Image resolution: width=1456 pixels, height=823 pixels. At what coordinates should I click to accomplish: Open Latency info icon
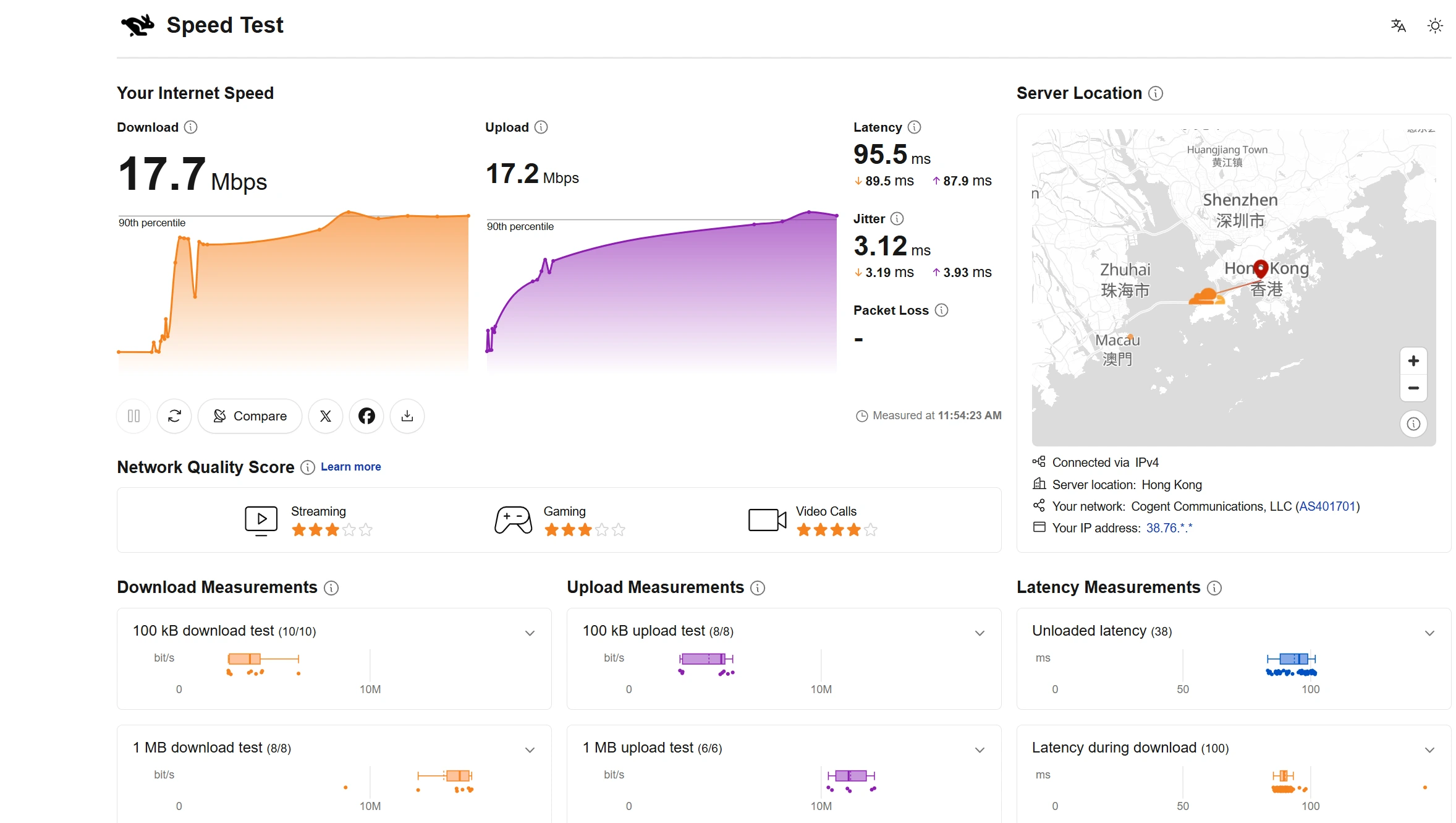coord(915,127)
